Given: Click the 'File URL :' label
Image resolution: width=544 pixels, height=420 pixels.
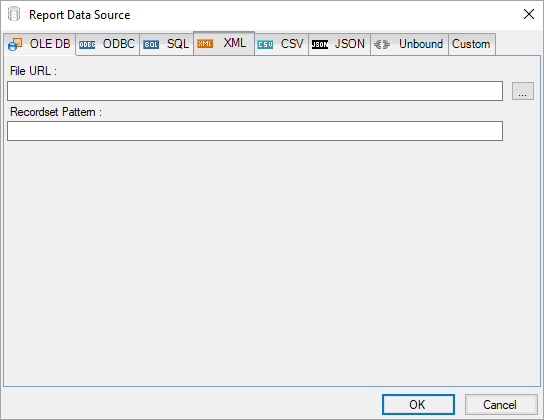Looking at the screenshot, I should click(33, 71).
